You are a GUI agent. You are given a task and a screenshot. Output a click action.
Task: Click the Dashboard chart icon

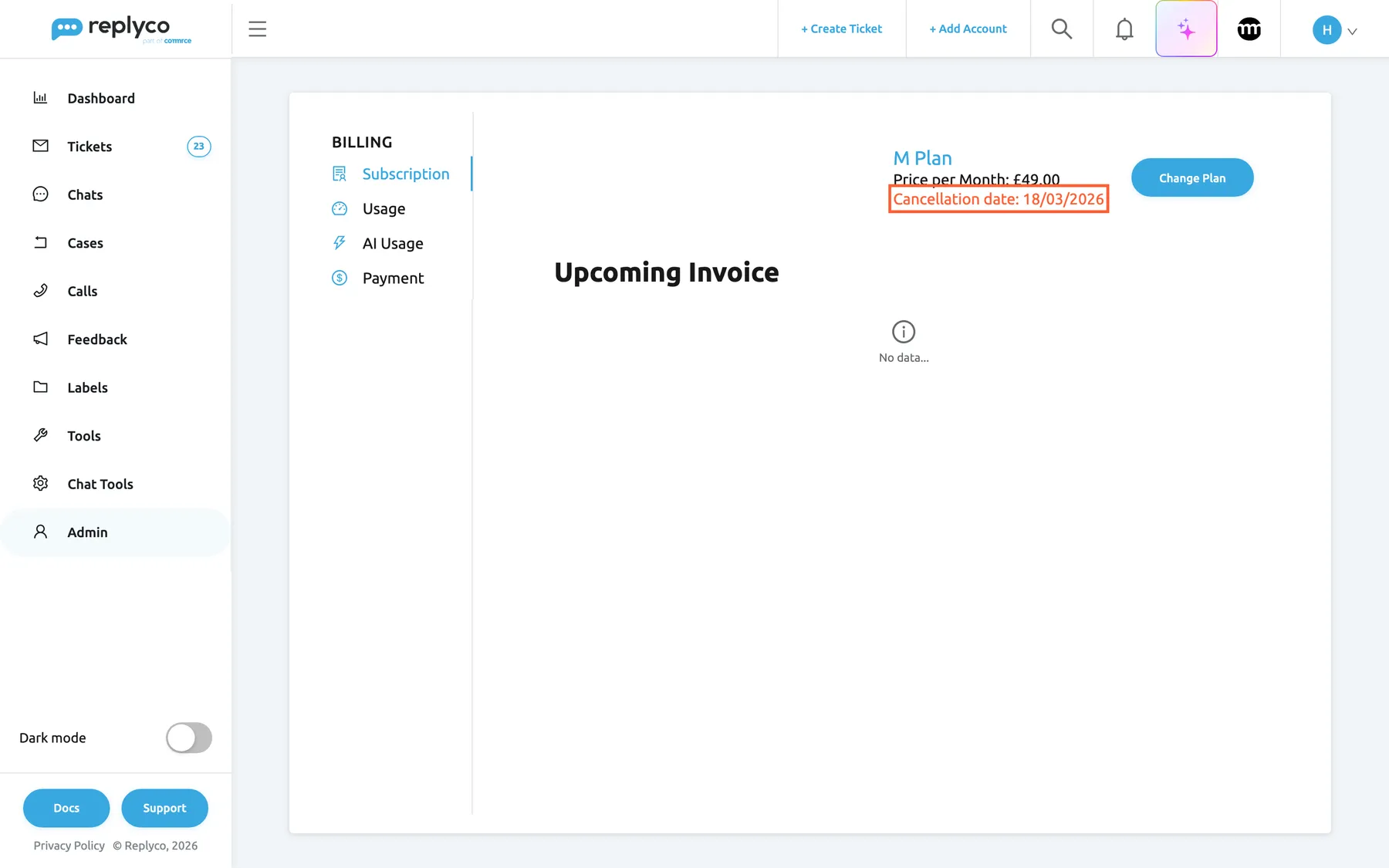[40, 98]
